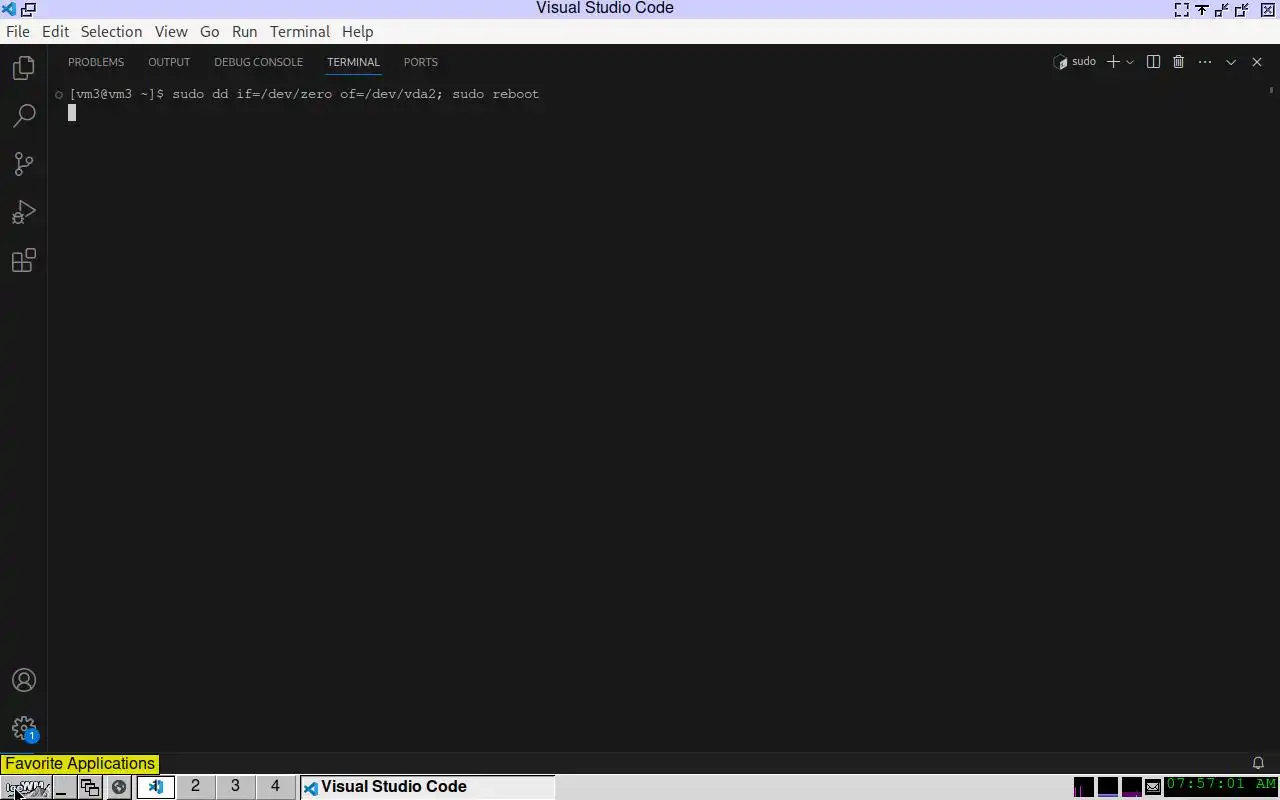Close the terminal panel

point(1257,62)
